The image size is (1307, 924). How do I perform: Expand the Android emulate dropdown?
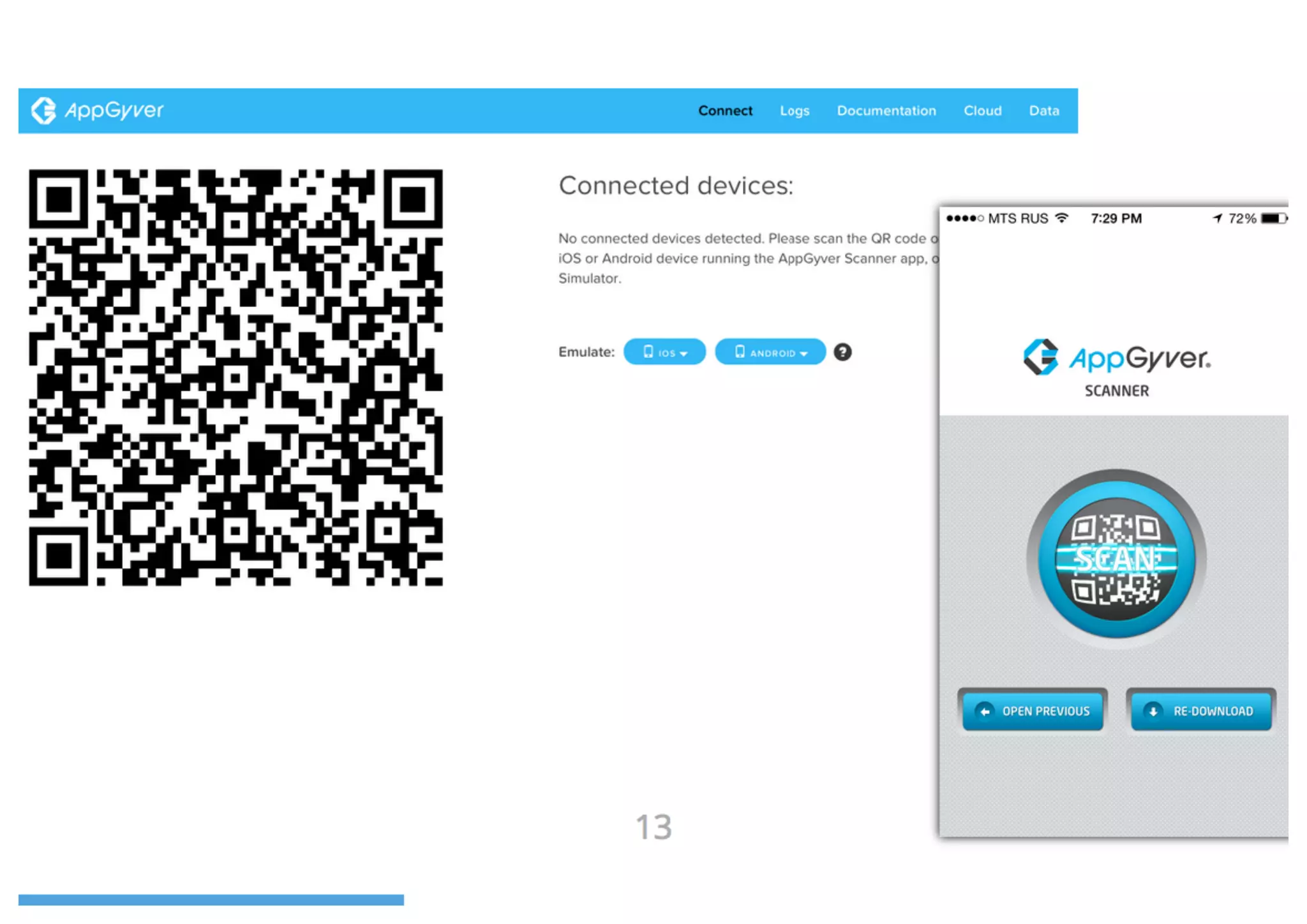(770, 352)
